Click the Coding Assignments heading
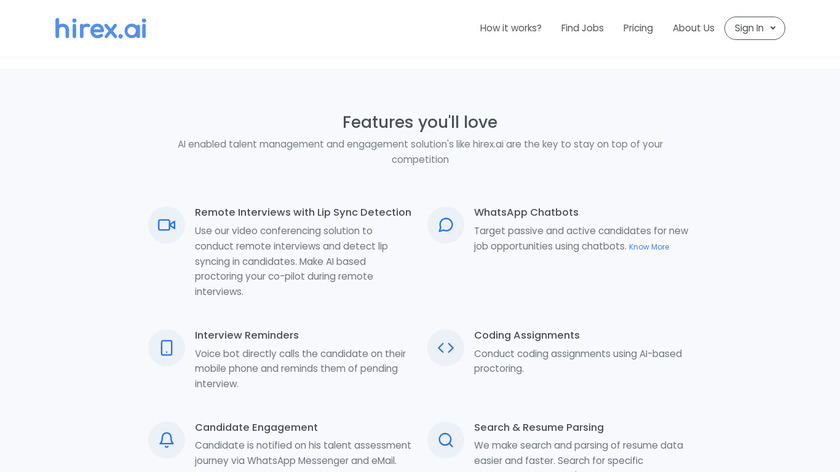Image resolution: width=840 pixels, height=472 pixels. 527,335
